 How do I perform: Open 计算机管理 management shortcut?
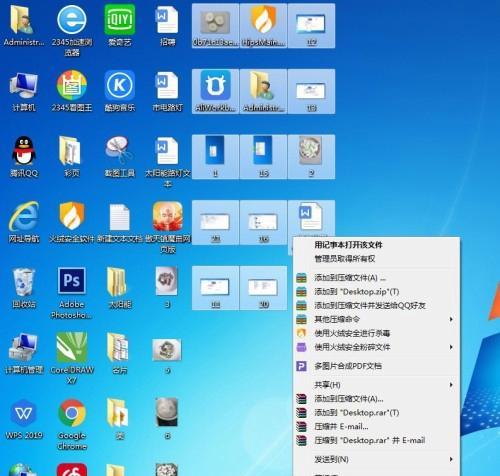[x=24, y=347]
